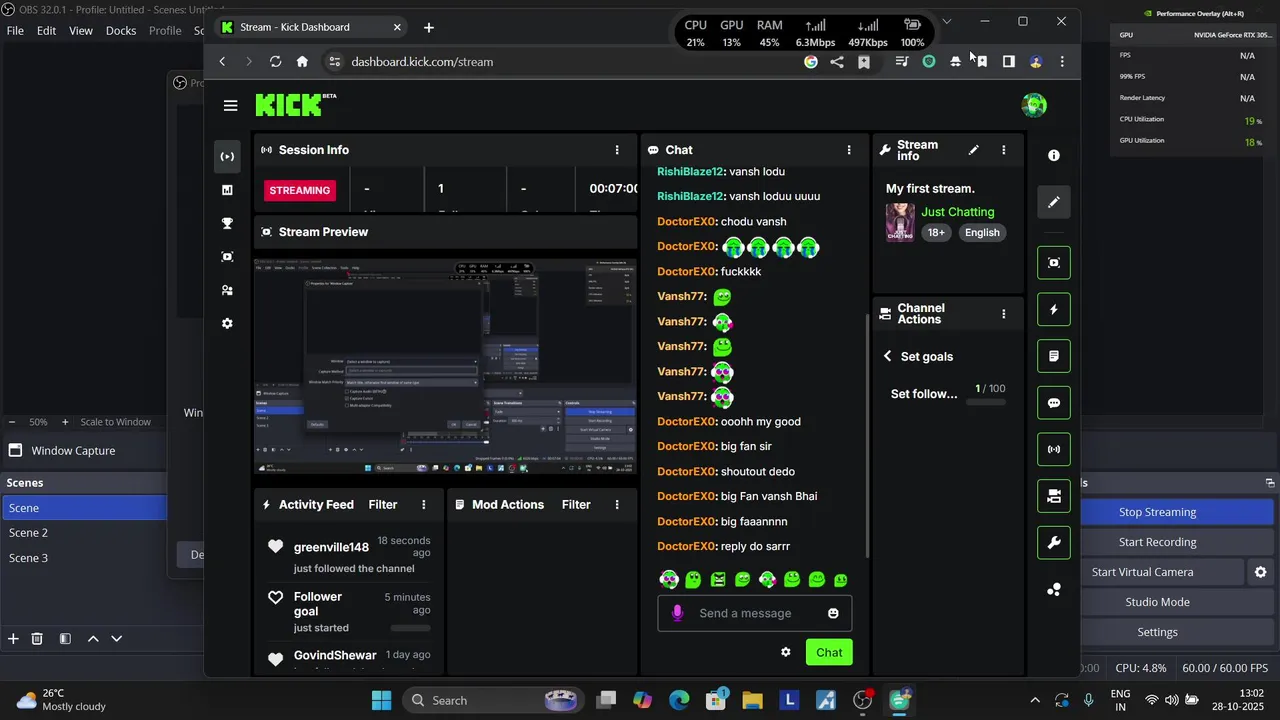The width and height of the screenshot is (1280, 720).
Task: Click Start Recording in OBS
Action: coord(1157,542)
